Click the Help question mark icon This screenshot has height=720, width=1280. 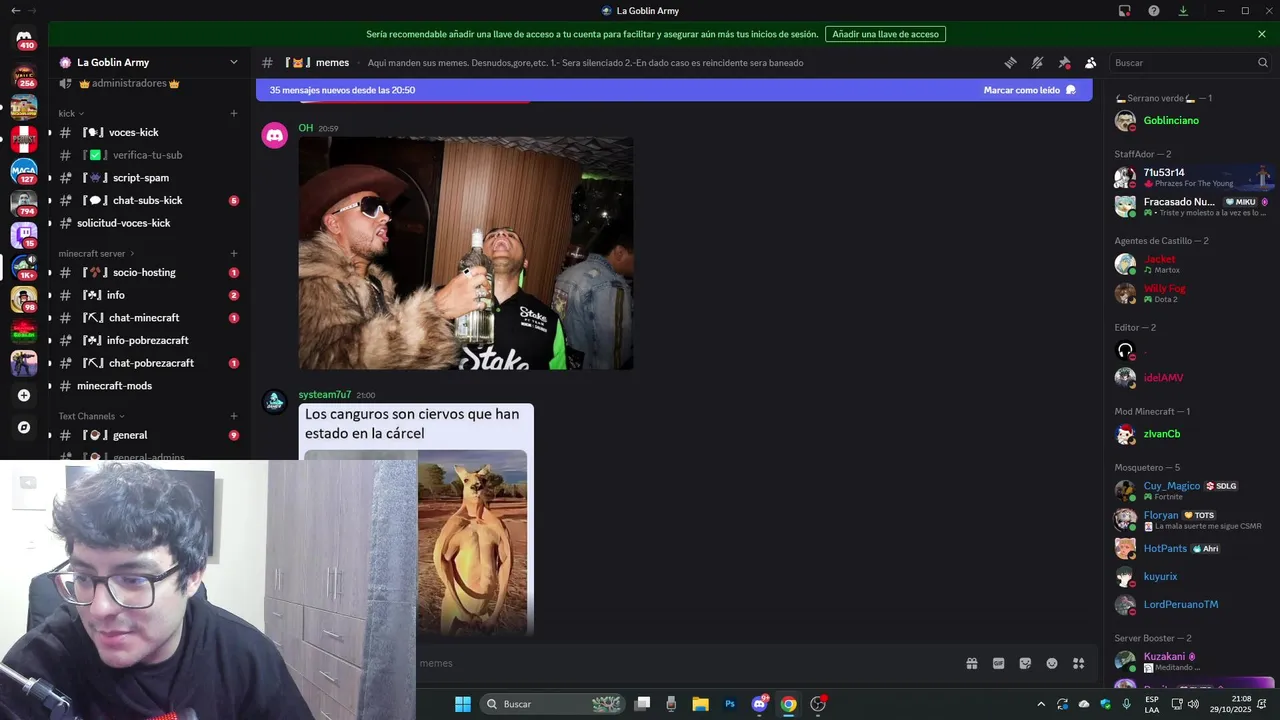[x=1154, y=11]
